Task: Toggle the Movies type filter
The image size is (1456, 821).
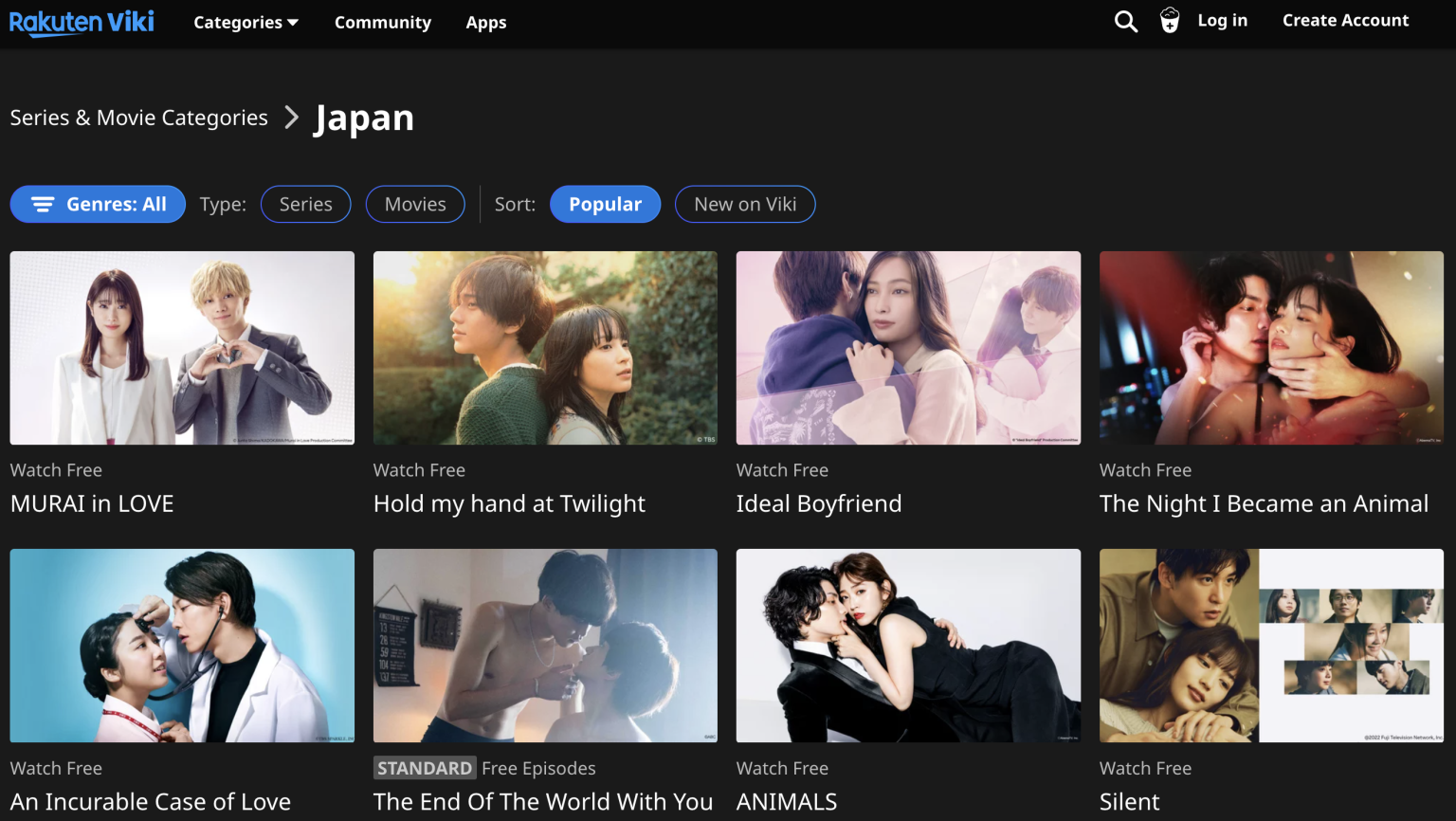Action: pos(415,204)
